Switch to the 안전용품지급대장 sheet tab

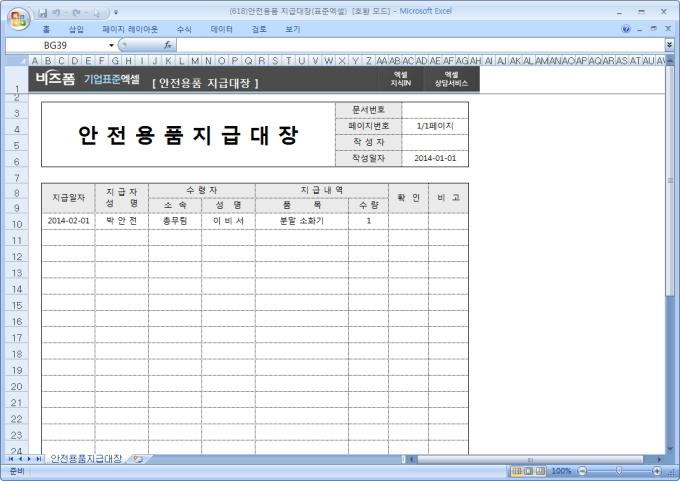pos(86,458)
